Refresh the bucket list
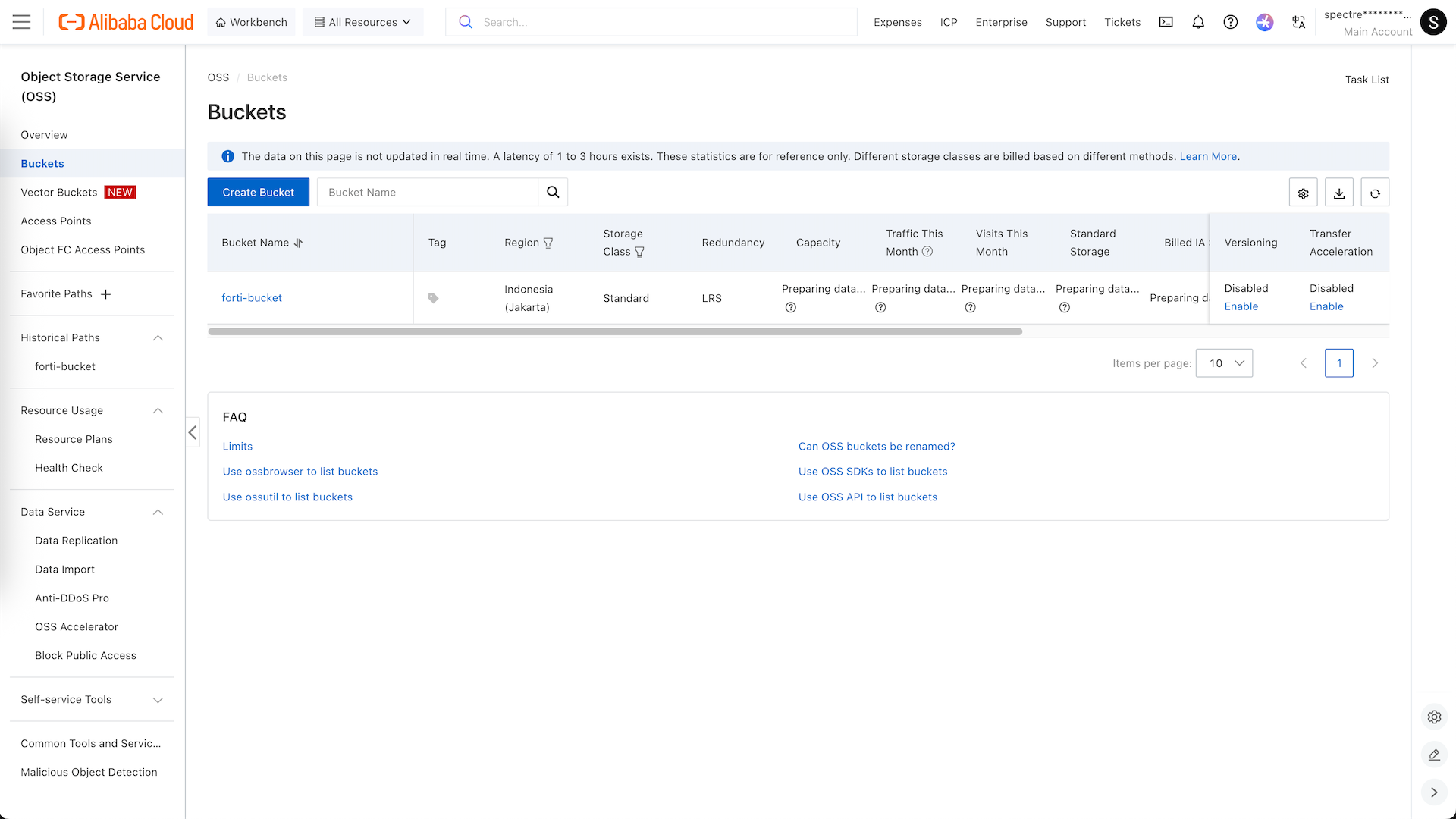Viewport: 1456px width, 819px height. [1375, 193]
